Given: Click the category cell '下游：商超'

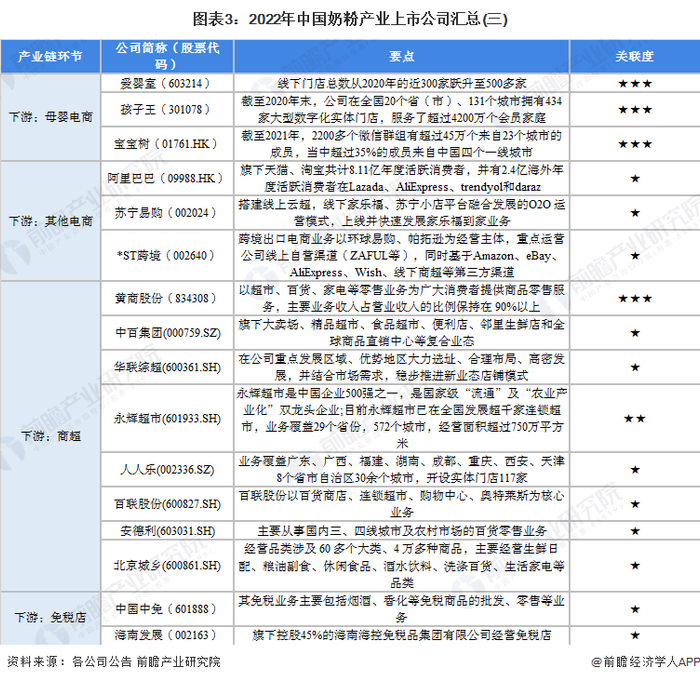Looking at the screenshot, I should 50,436.
